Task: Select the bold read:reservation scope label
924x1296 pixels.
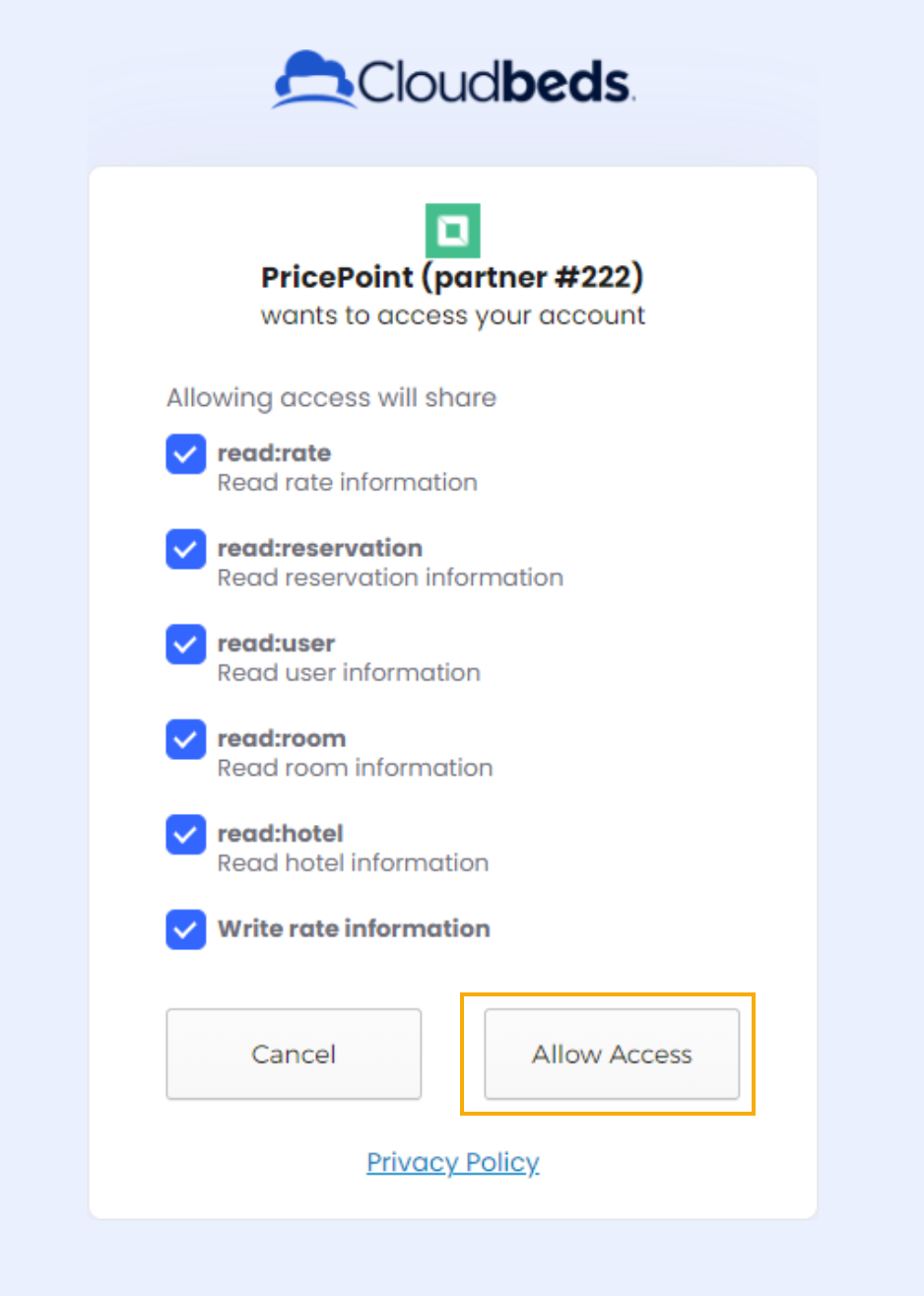Action: (x=320, y=548)
